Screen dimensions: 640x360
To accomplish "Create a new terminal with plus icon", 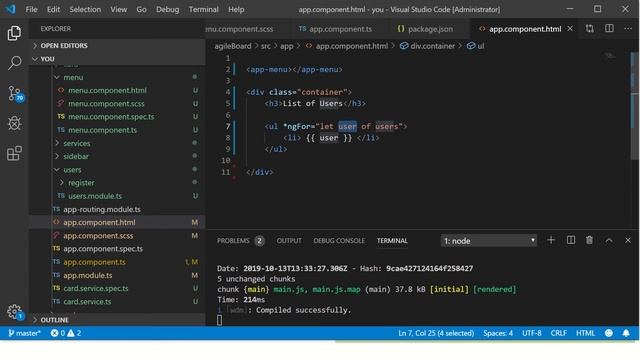I will tap(551, 240).
